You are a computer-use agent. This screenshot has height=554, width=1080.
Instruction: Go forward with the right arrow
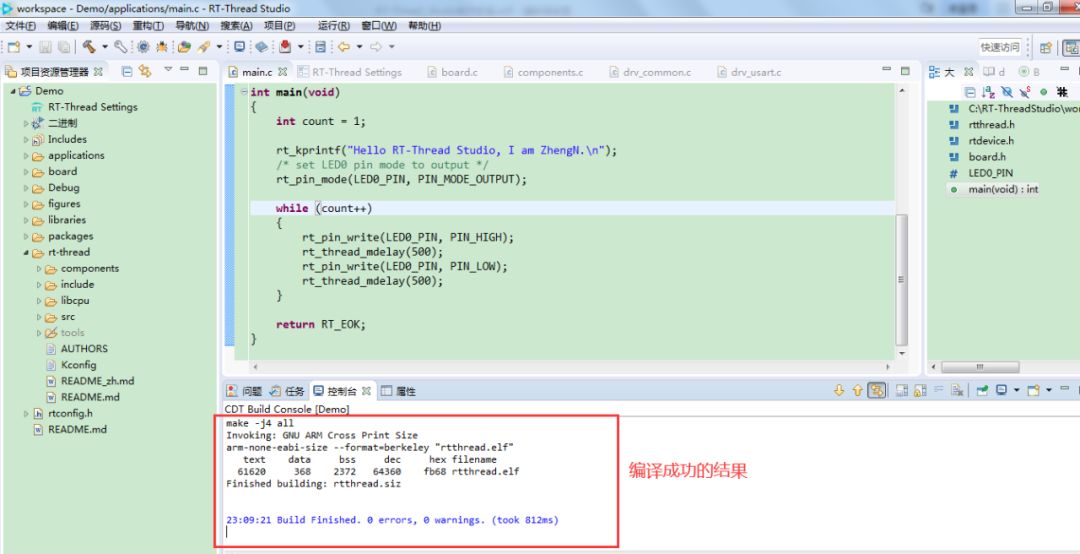[x=375, y=47]
